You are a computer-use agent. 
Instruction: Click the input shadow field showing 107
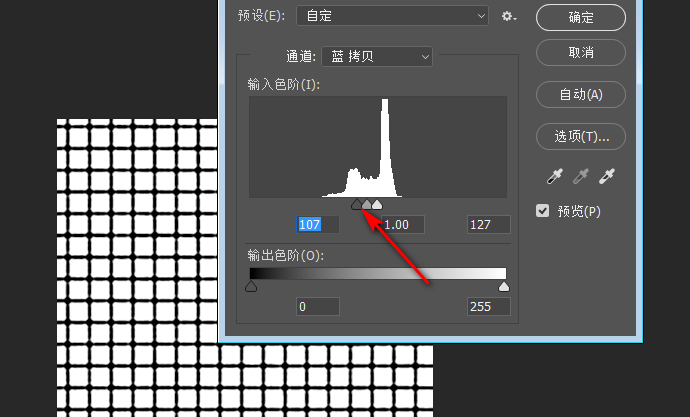coord(318,224)
